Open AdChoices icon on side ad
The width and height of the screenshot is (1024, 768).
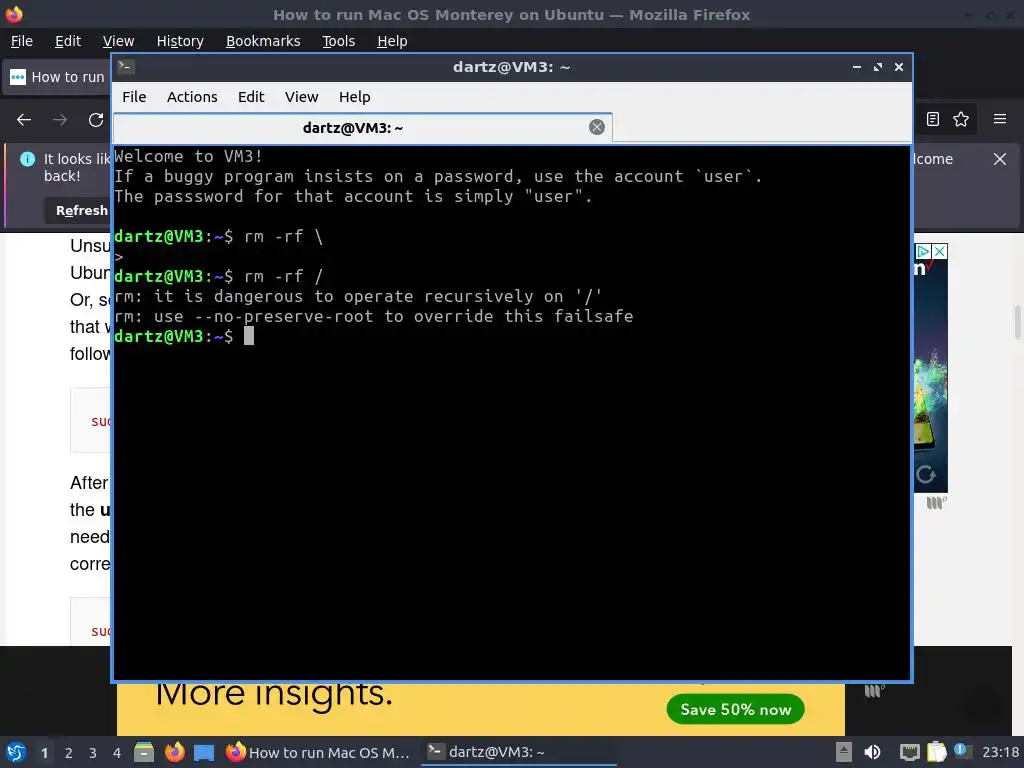pyautogui.click(x=923, y=251)
